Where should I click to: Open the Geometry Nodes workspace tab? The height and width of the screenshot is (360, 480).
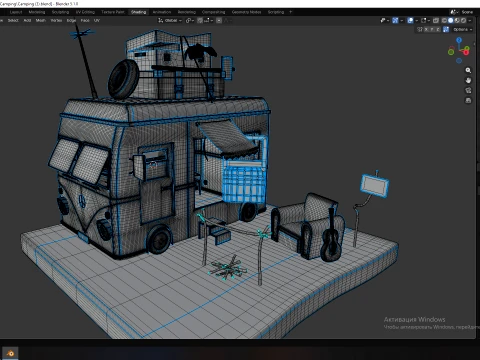coord(246,12)
